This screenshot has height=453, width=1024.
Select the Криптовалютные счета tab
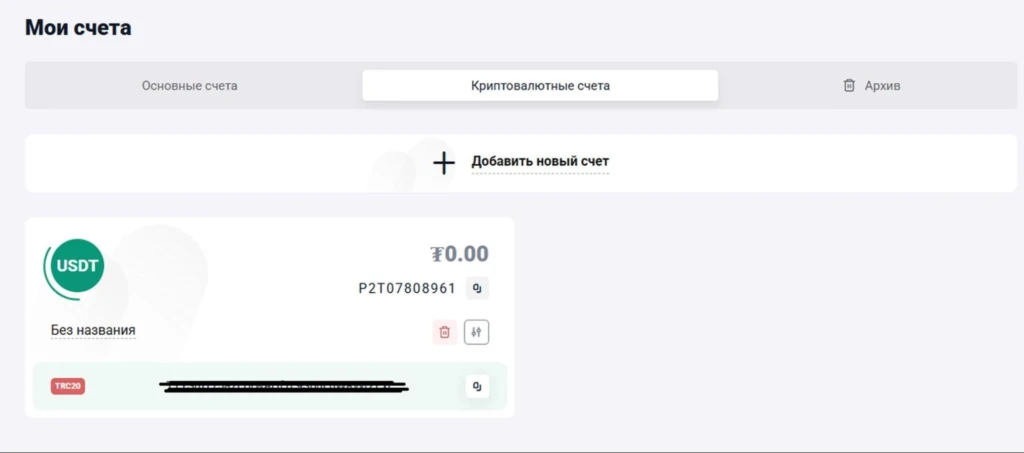540,86
